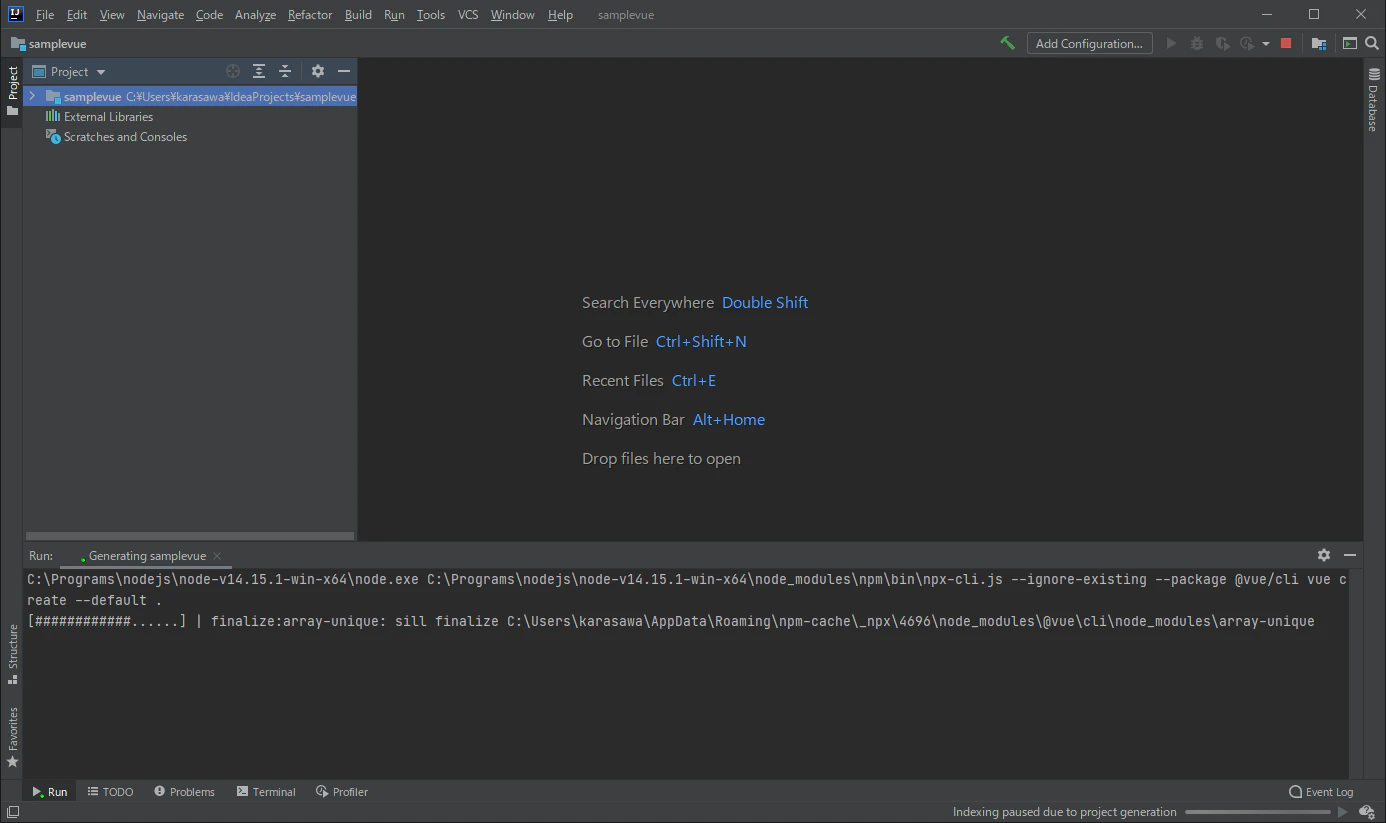The width and height of the screenshot is (1386, 823).
Task: Hide the Project panel with minus icon
Action: (x=344, y=71)
